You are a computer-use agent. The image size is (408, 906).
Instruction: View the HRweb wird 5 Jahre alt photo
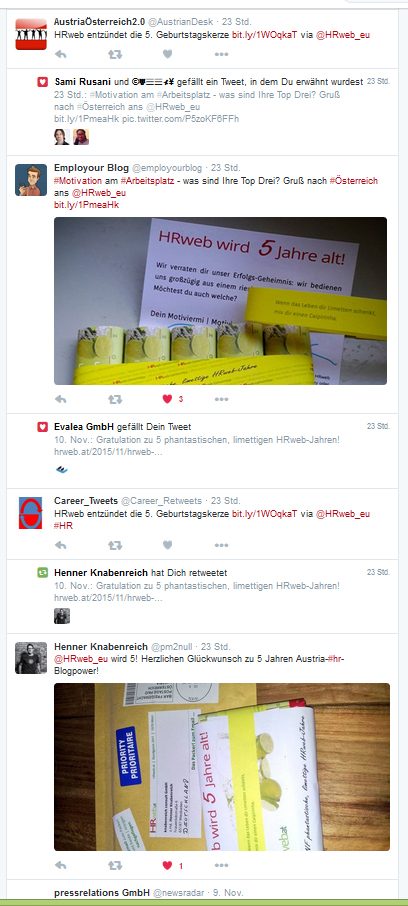(x=220, y=300)
